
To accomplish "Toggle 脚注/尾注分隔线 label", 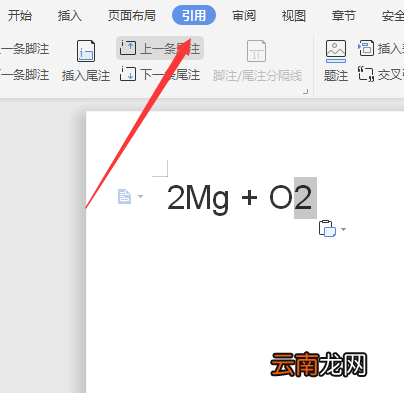I will (258, 76).
